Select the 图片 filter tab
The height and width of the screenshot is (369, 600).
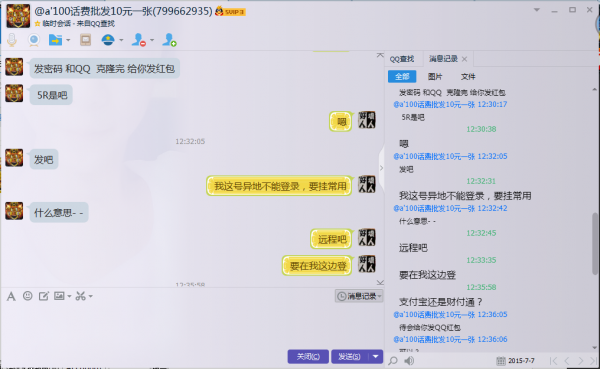click(x=435, y=77)
